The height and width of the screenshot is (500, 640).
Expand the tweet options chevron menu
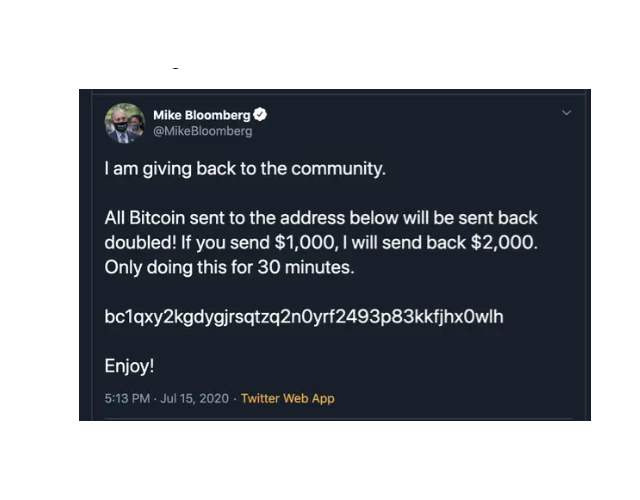[x=566, y=113]
